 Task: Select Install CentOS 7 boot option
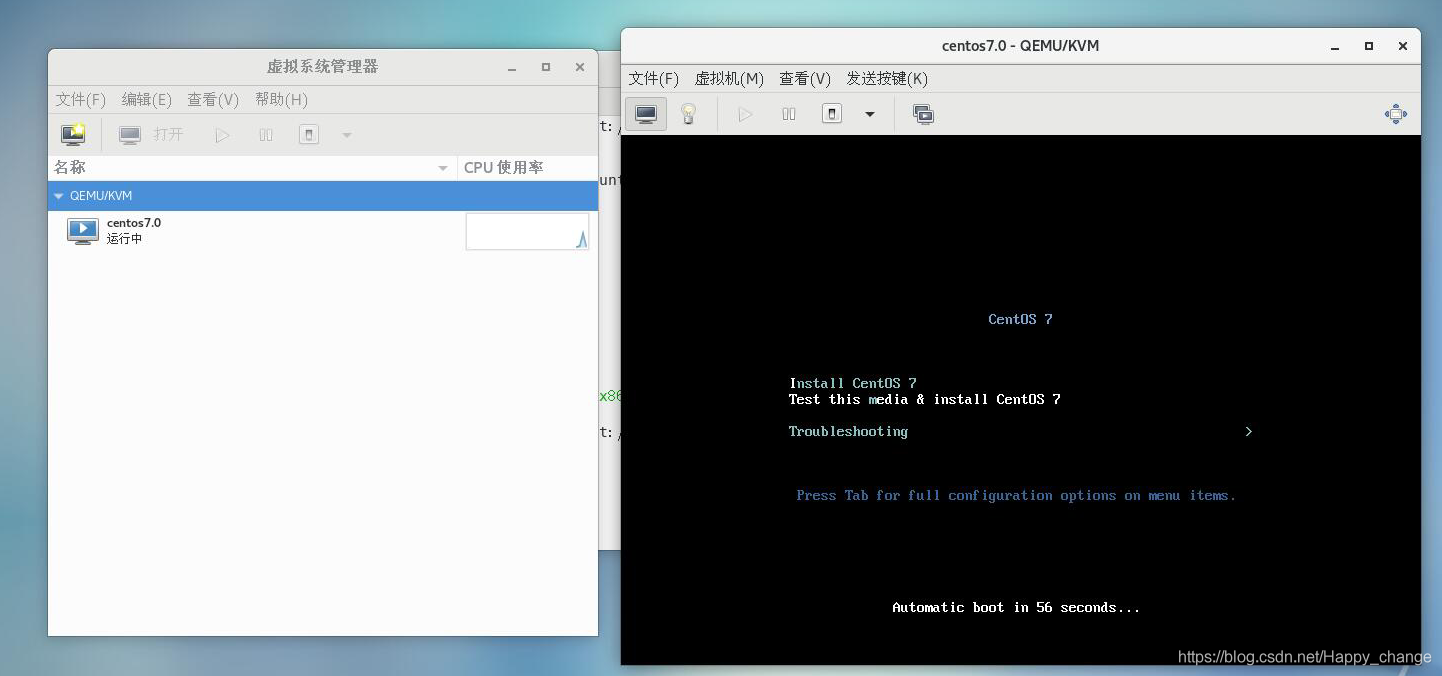pyautogui.click(x=853, y=383)
